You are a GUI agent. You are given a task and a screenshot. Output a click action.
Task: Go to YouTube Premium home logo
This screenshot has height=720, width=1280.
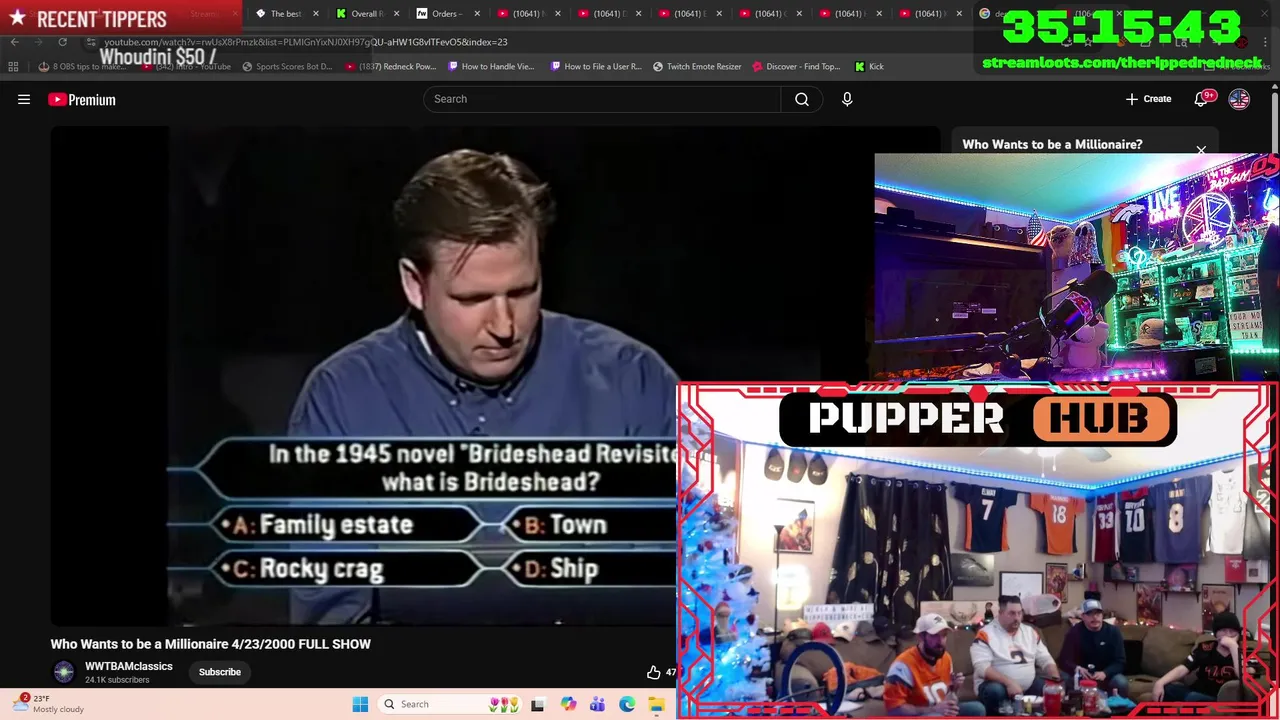coord(82,99)
